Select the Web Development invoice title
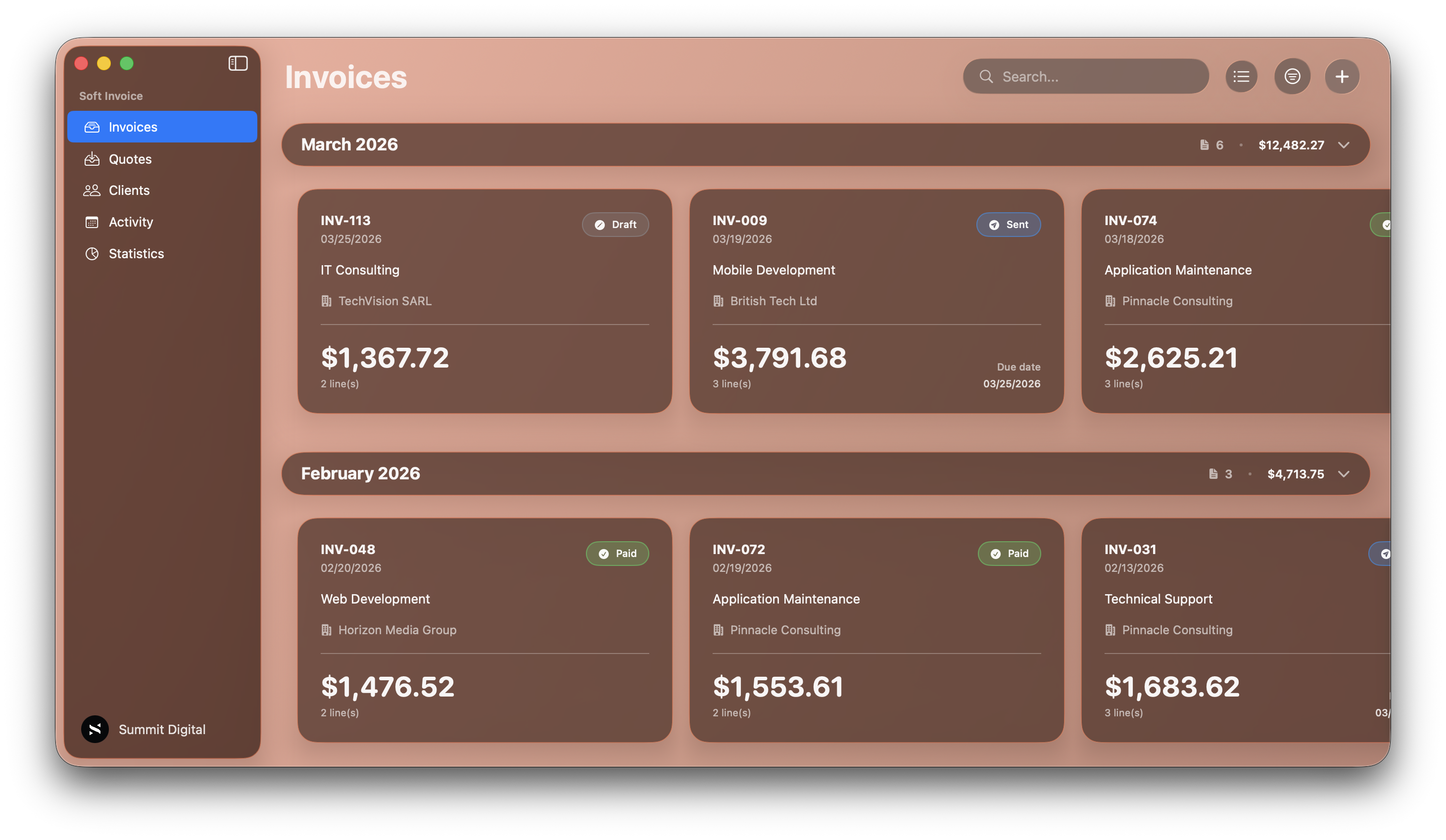The image size is (1446, 840). point(375,599)
